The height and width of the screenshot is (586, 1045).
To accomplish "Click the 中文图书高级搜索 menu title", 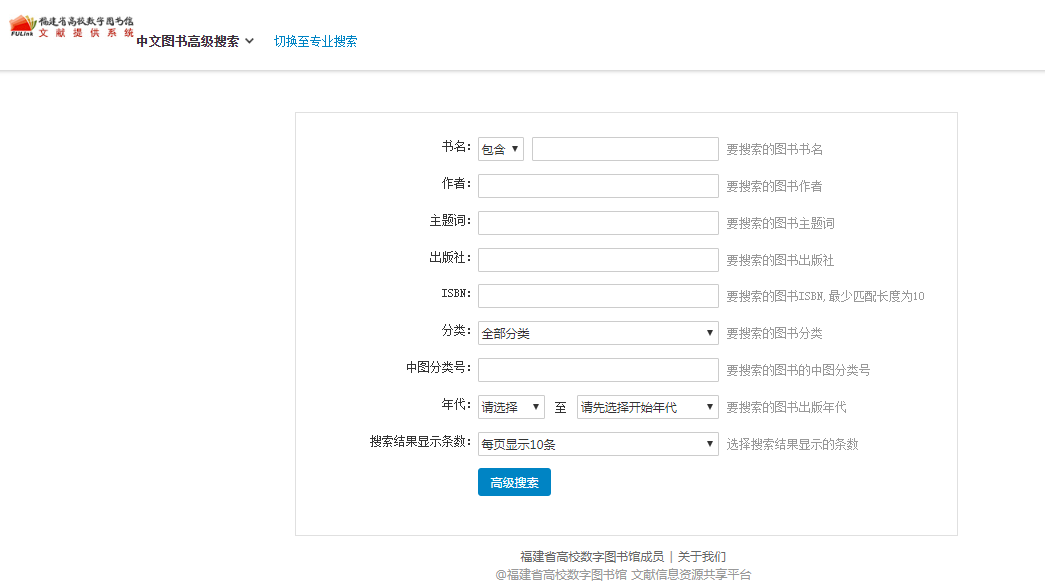I will pos(187,41).
